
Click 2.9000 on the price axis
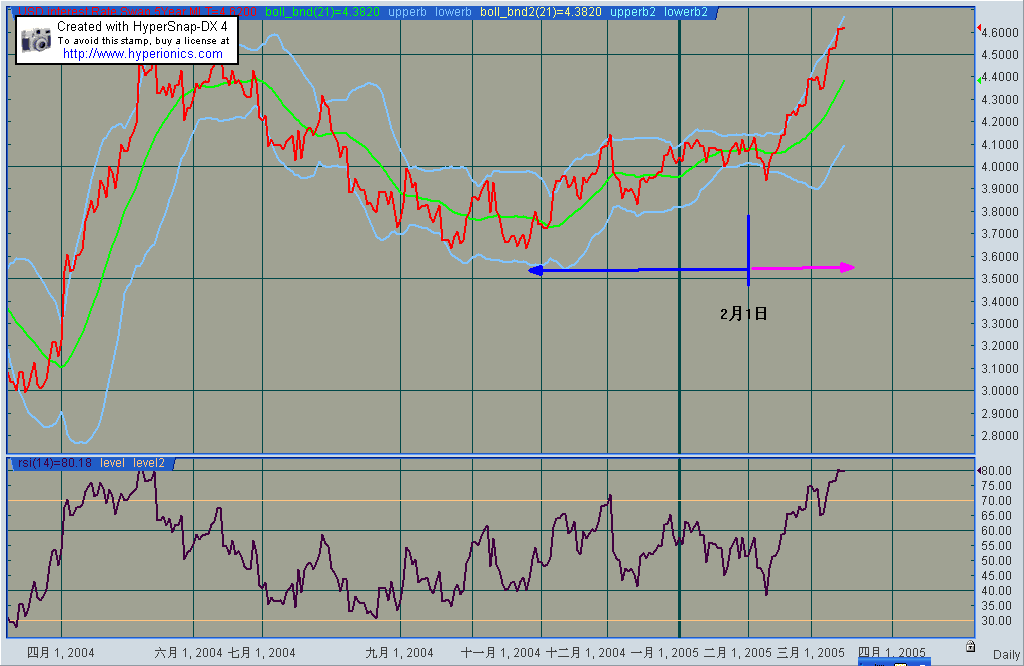1000,413
